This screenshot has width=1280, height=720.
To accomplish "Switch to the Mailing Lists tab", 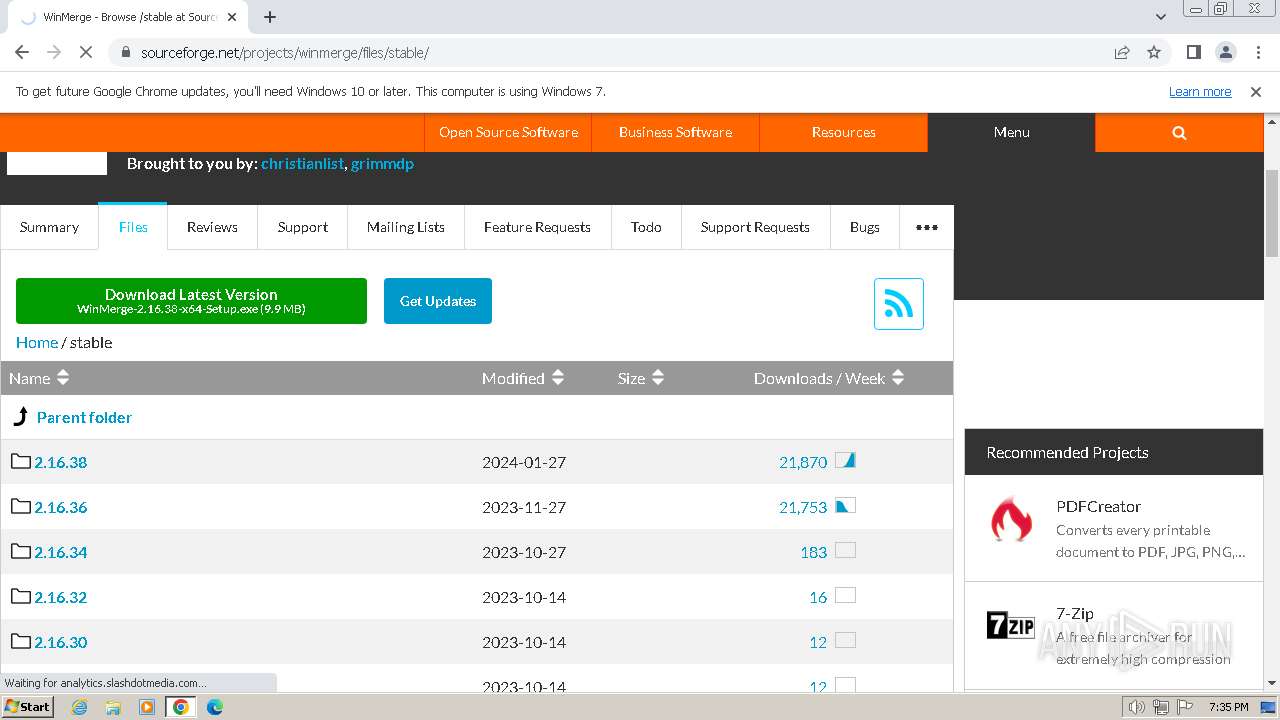I will point(406,227).
